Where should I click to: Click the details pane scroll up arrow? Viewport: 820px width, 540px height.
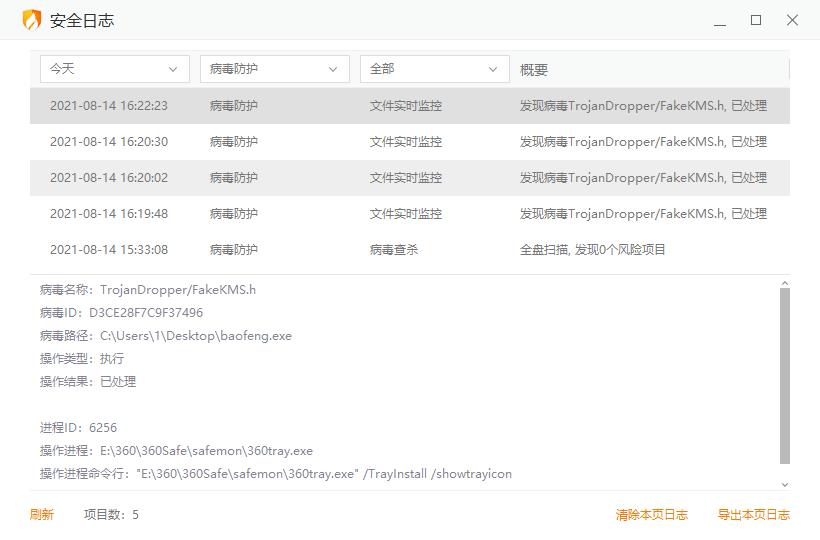784,283
